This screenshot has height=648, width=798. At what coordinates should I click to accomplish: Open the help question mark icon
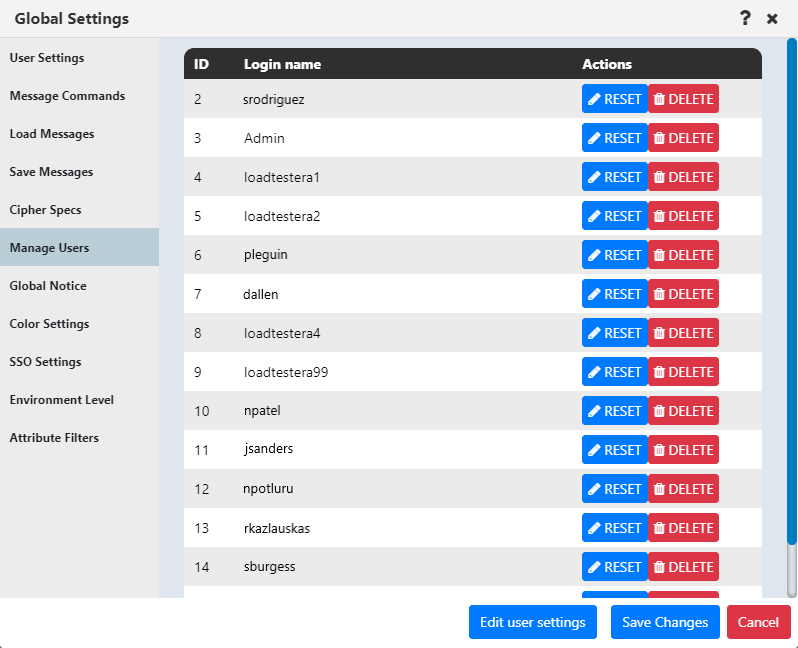coord(745,18)
